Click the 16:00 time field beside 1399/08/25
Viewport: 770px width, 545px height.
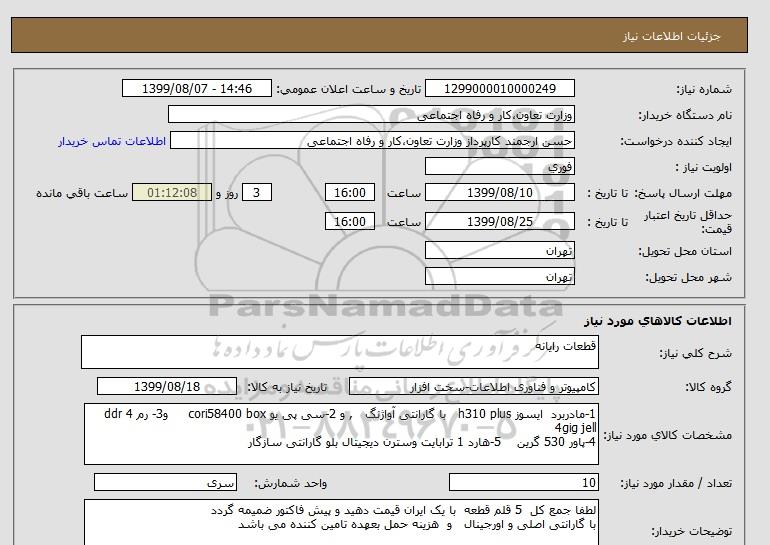click(x=350, y=221)
